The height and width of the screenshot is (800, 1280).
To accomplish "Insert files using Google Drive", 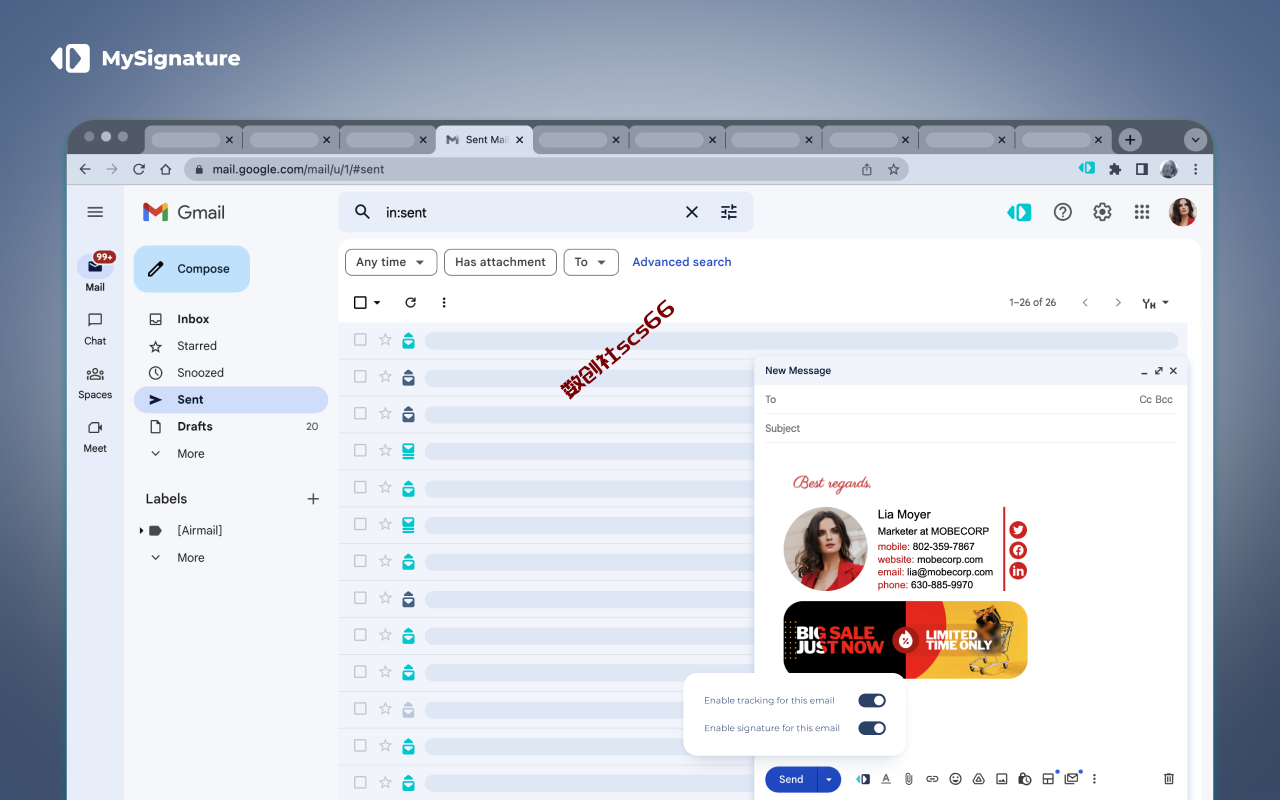I will pyautogui.click(x=979, y=779).
